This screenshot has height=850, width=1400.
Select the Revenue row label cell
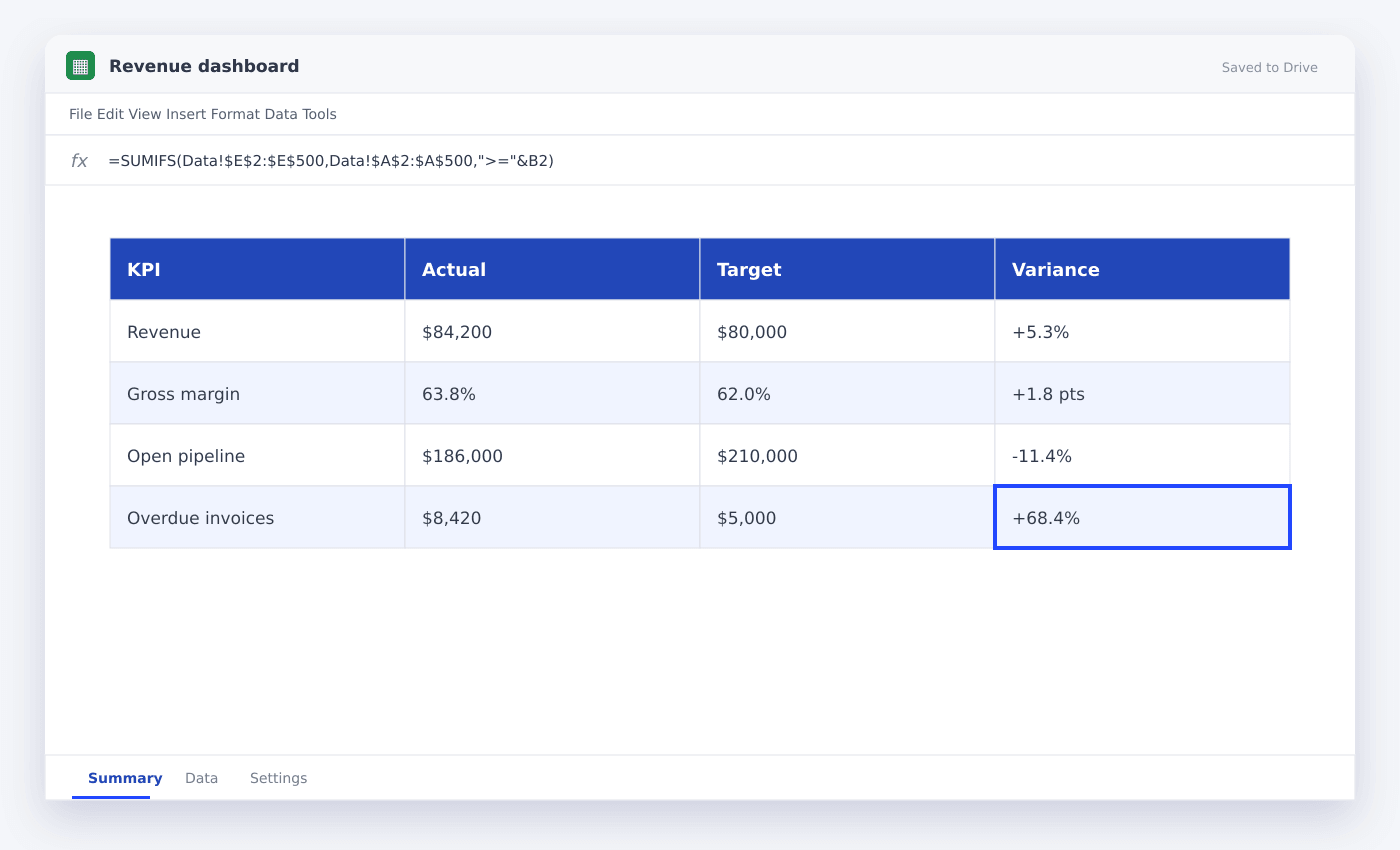click(x=257, y=331)
